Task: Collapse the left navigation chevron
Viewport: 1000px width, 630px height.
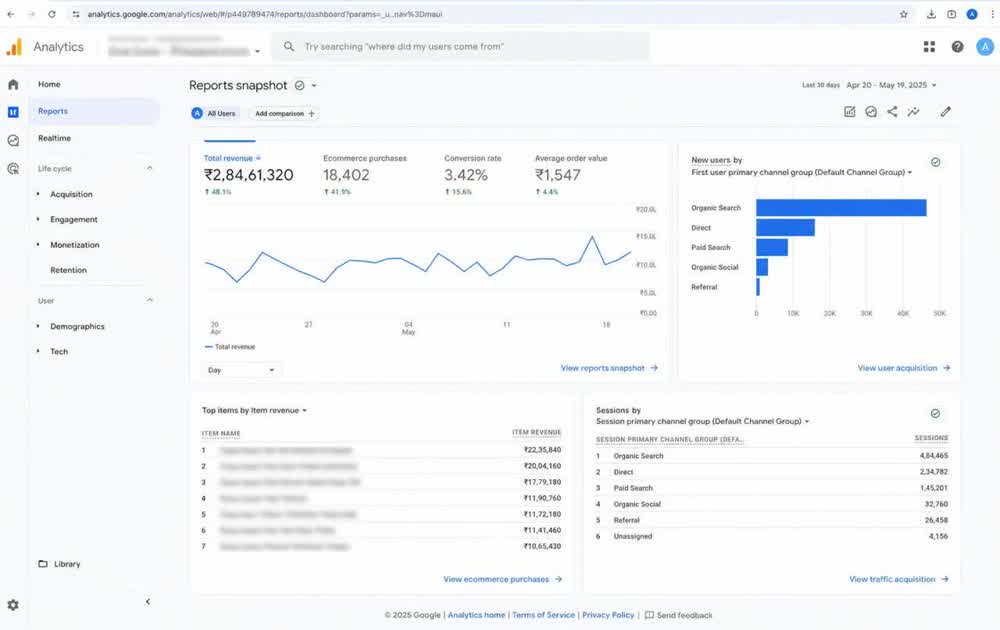Action: tap(148, 601)
